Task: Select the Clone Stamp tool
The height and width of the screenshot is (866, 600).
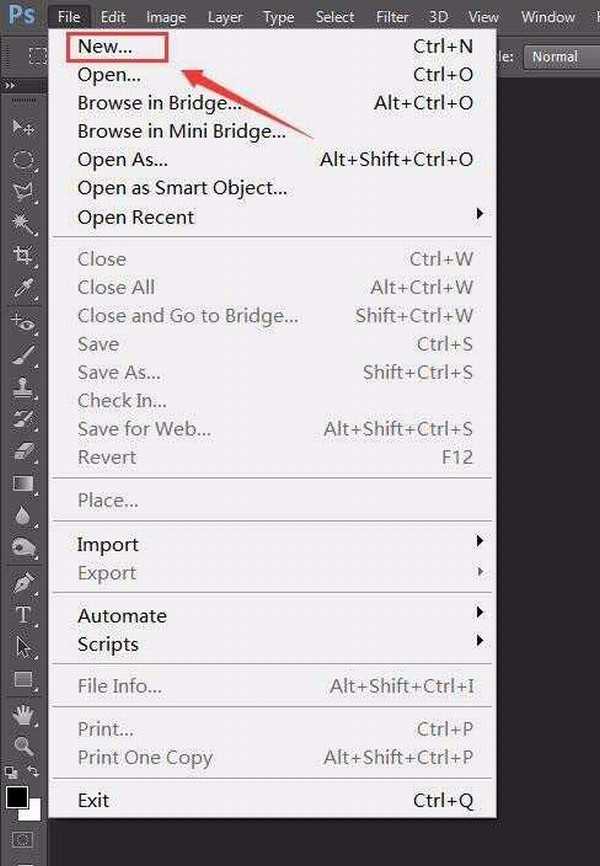Action: point(22,387)
